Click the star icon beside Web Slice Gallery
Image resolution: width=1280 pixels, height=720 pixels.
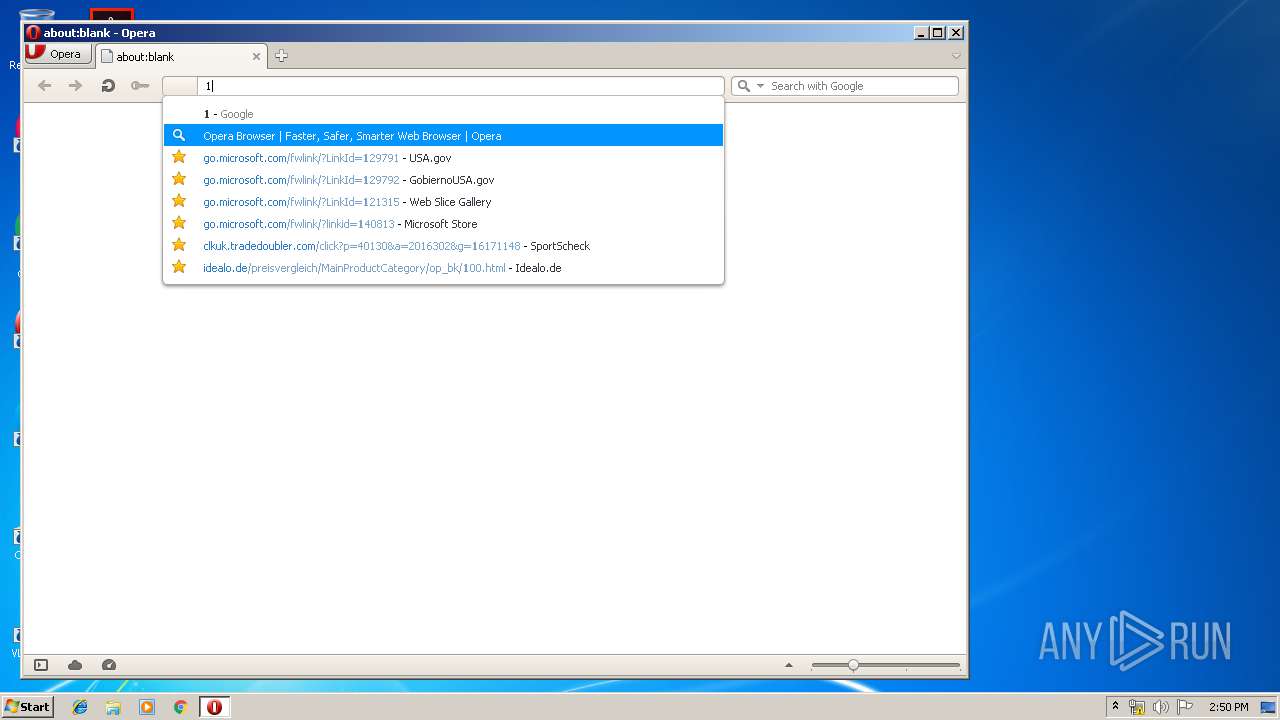click(x=179, y=201)
